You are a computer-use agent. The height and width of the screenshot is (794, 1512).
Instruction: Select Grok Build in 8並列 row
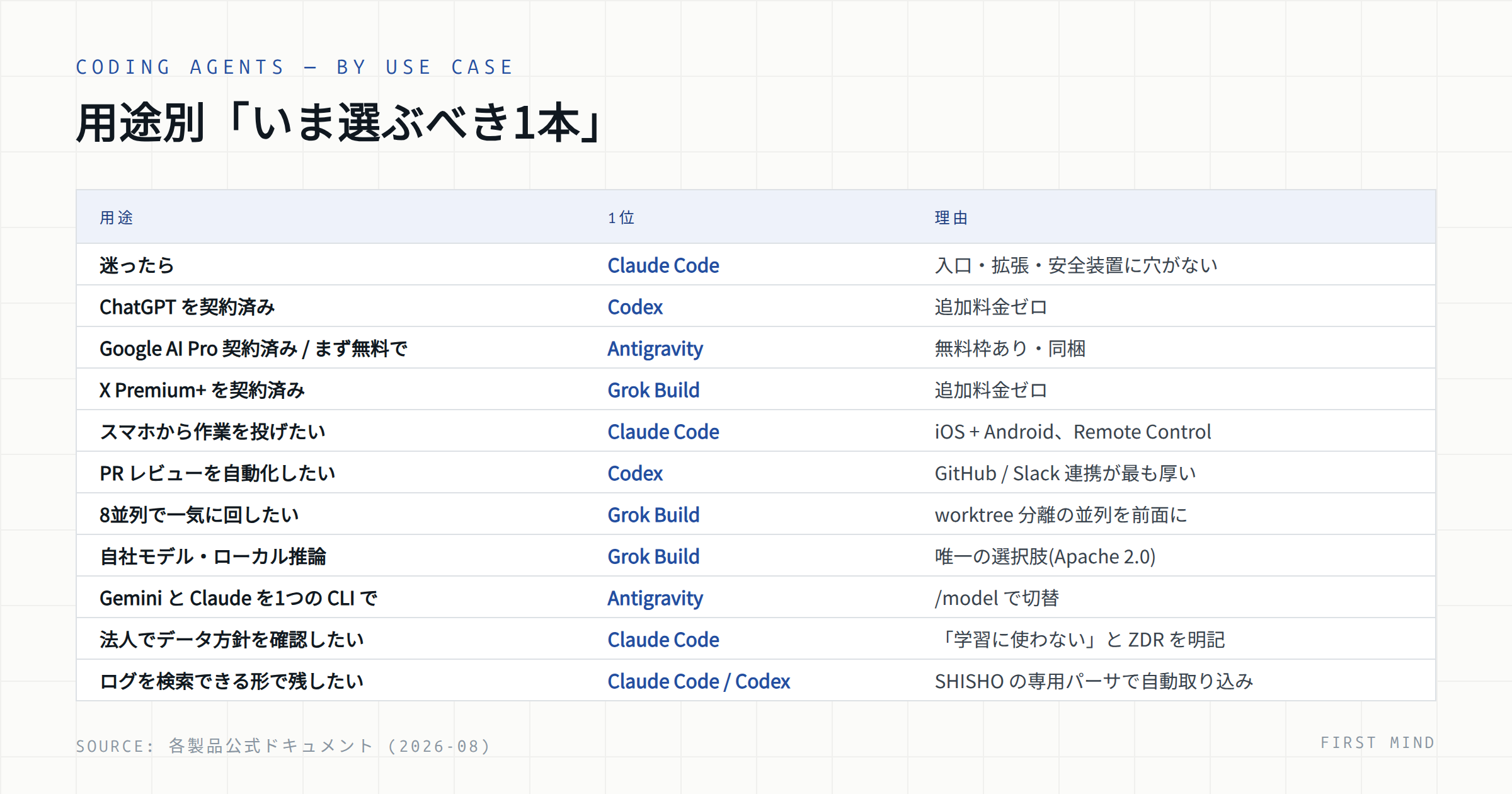pos(653,515)
